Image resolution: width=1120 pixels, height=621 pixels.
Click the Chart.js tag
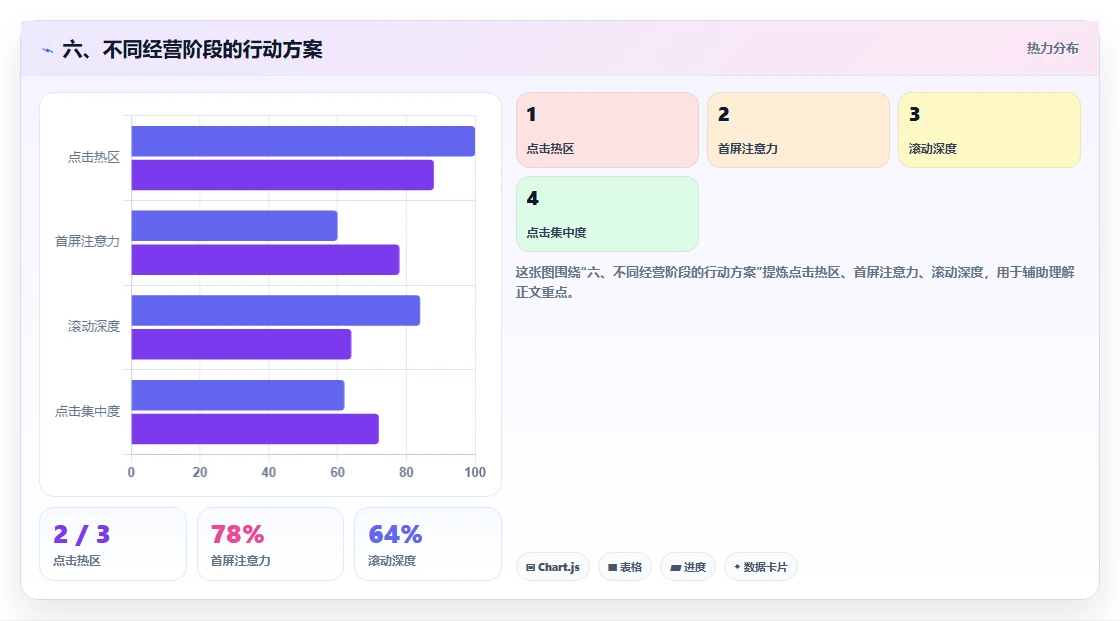coord(553,567)
